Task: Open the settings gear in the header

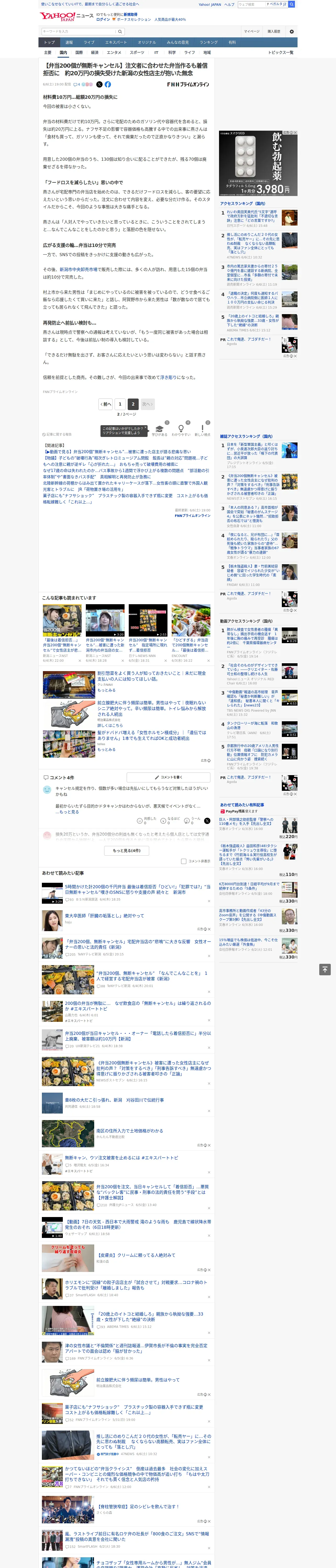Action: (x=292, y=31)
